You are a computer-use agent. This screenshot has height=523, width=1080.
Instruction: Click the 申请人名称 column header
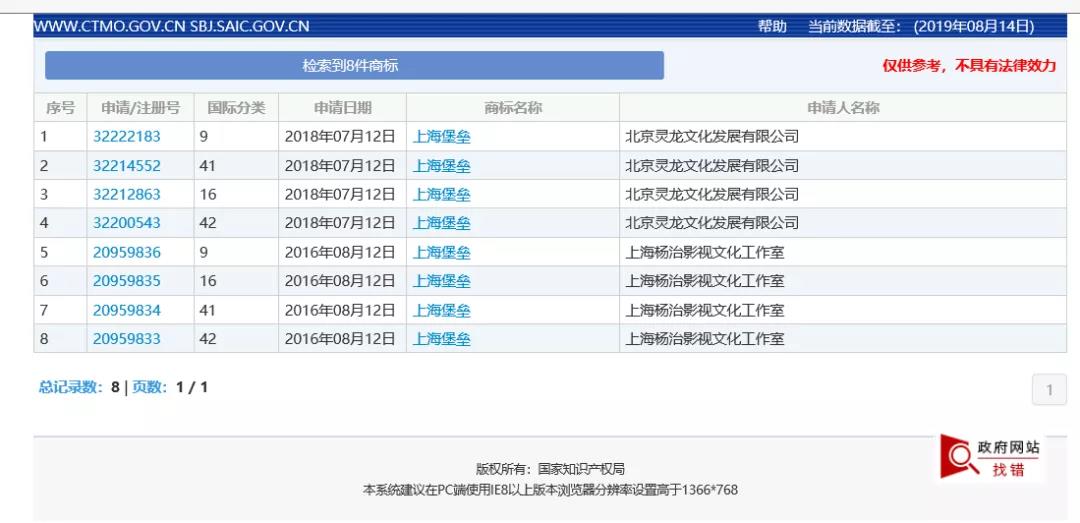tap(842, 107)
